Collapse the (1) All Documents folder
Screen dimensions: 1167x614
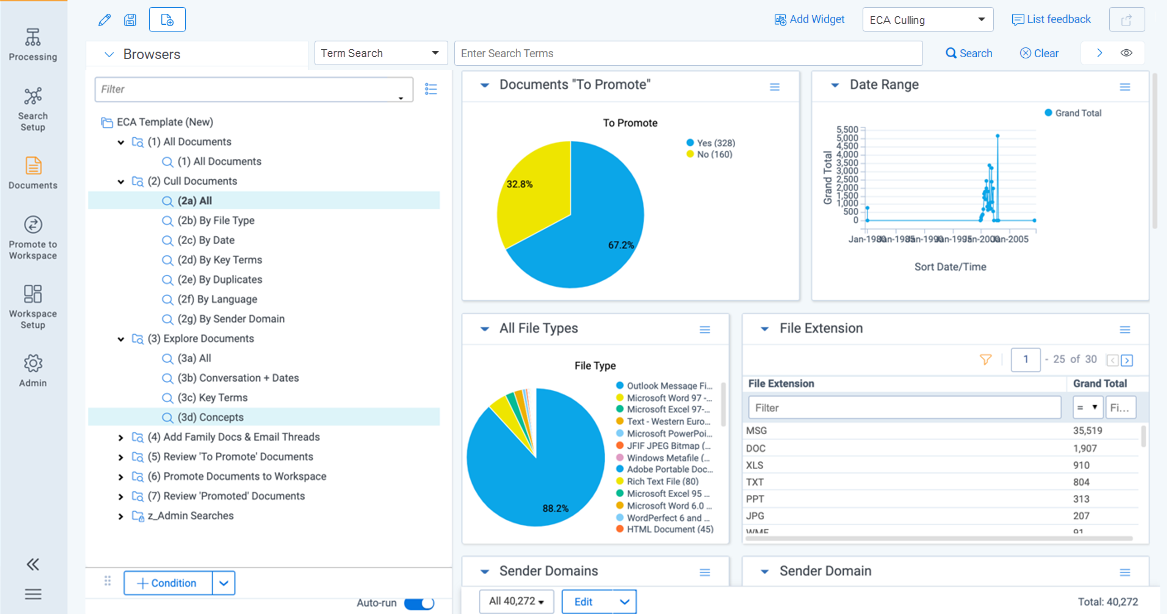point(121,142)
